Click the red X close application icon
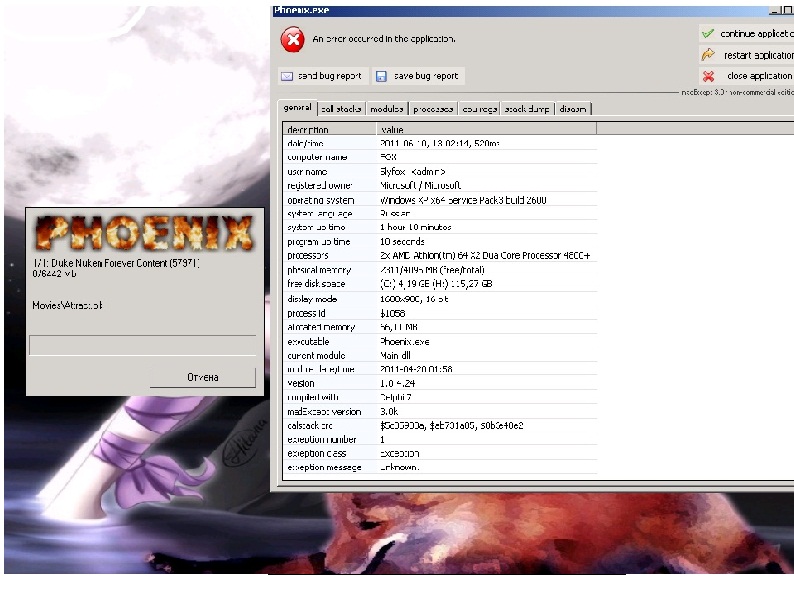This screenshot has width=794, height=594. 708,76
